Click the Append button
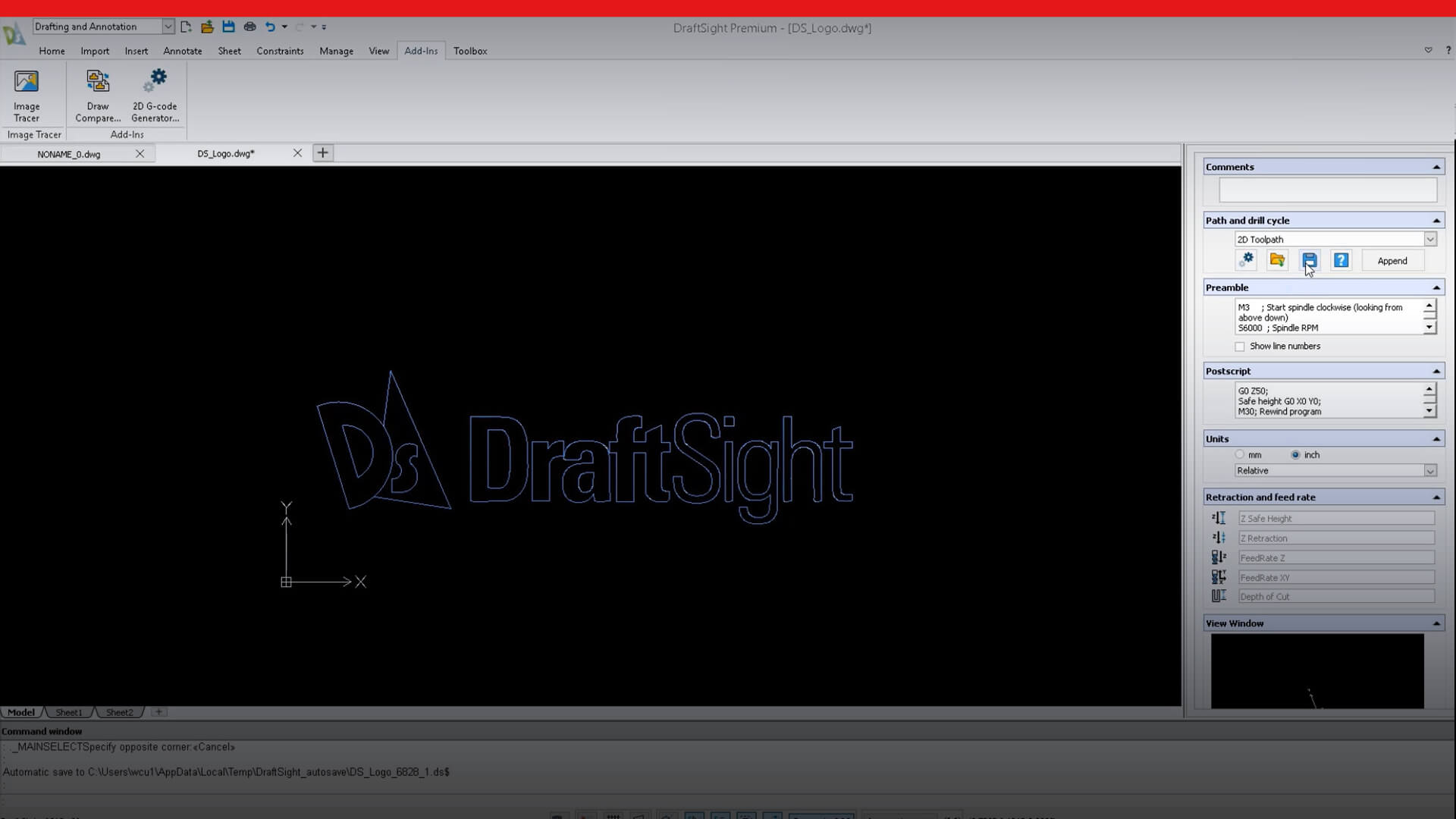 [1392, 261]
